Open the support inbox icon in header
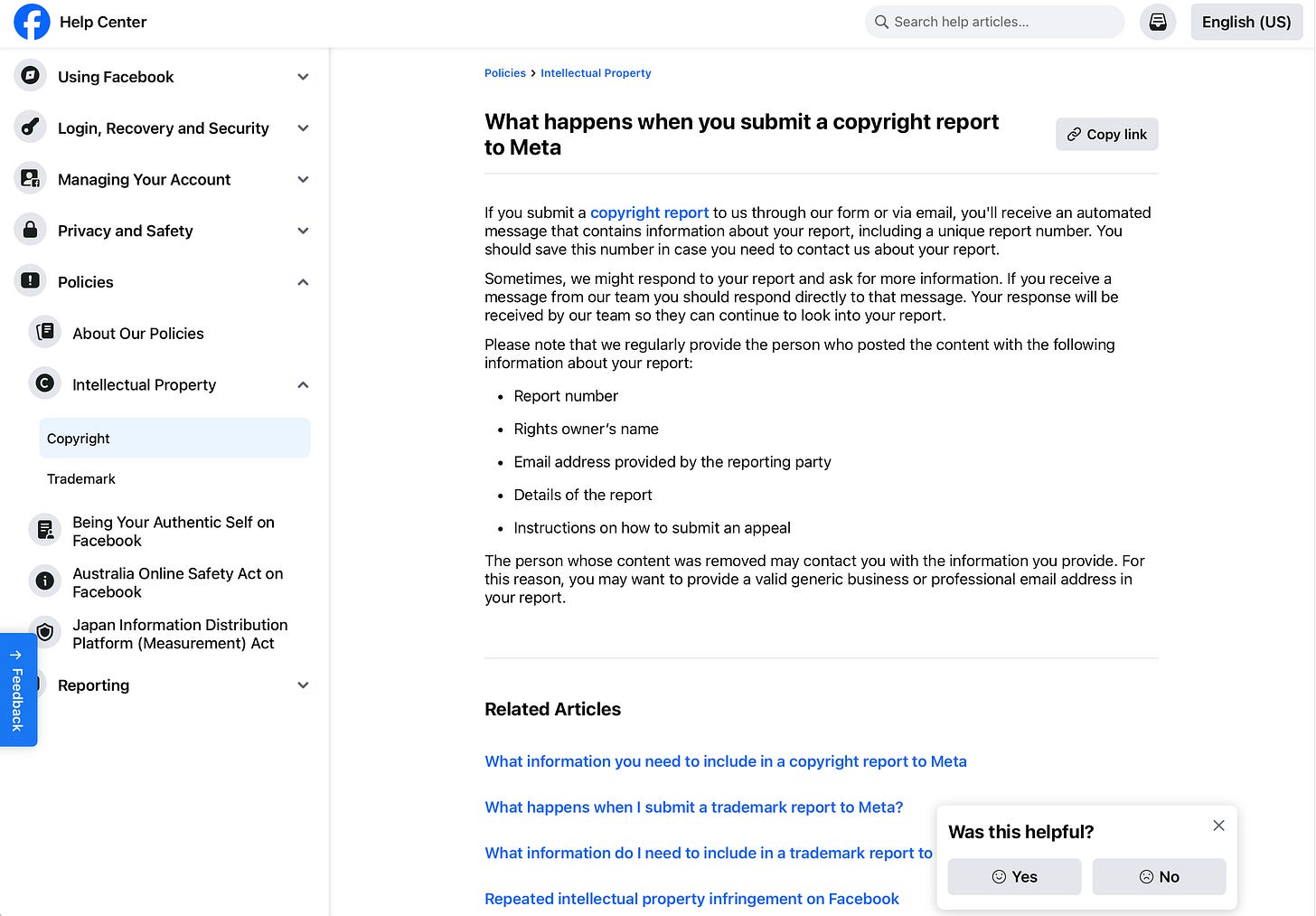Viewport: 1316px width, 916px height. coord(1158,22)
